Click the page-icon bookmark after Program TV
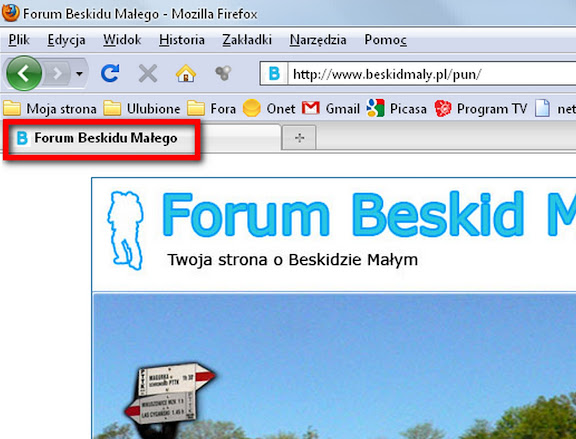Image resolution: width=576 pixels, height=439 pixels. pos(555,108)
